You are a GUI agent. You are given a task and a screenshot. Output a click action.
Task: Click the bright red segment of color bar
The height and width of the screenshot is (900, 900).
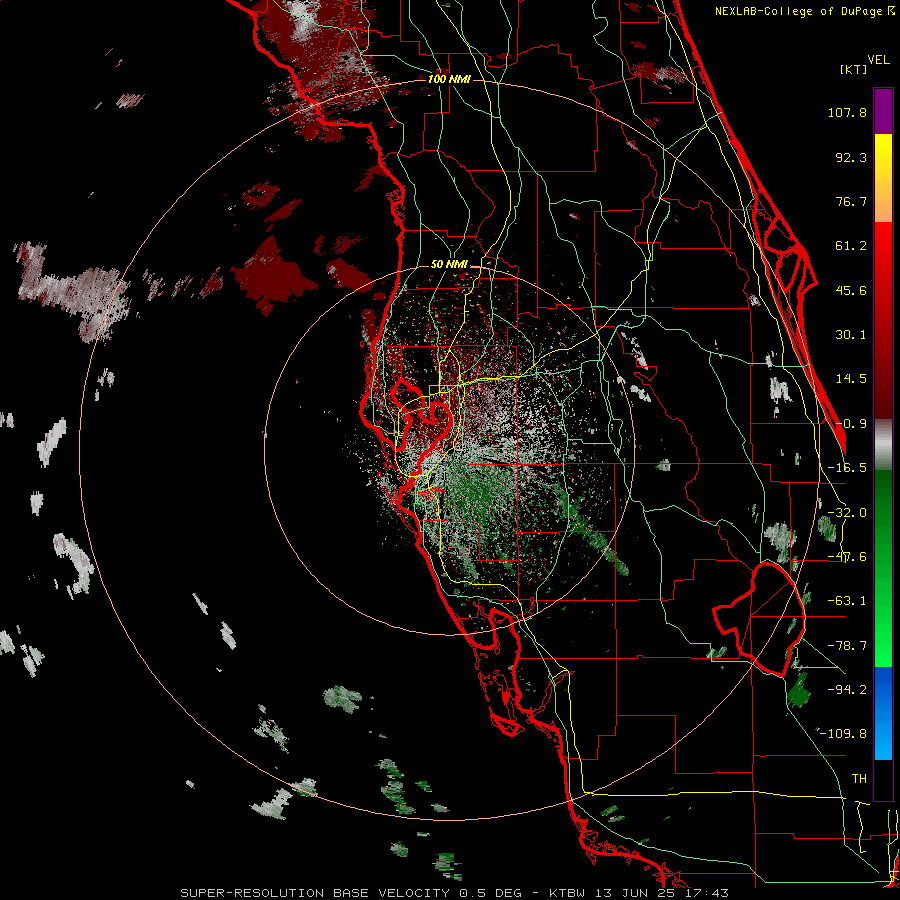coord(883,244)
